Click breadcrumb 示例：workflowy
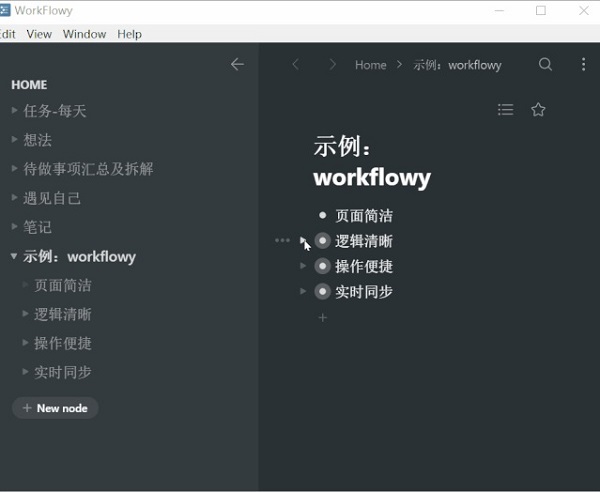 pyautogui.click(x=457, y=65)
